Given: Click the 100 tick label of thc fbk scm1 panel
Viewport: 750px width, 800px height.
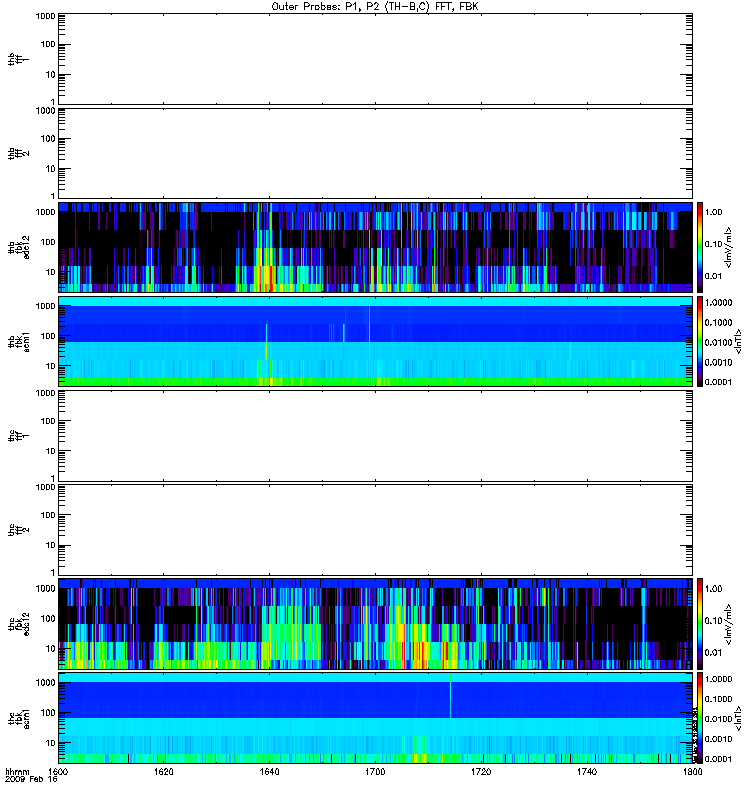Looking at the screenshot, I should [x=48, y=713].
